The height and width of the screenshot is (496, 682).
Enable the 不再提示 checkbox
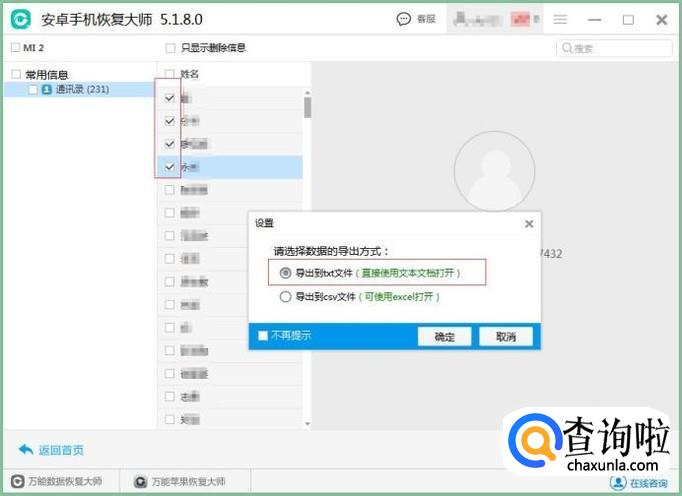(263, 336)
